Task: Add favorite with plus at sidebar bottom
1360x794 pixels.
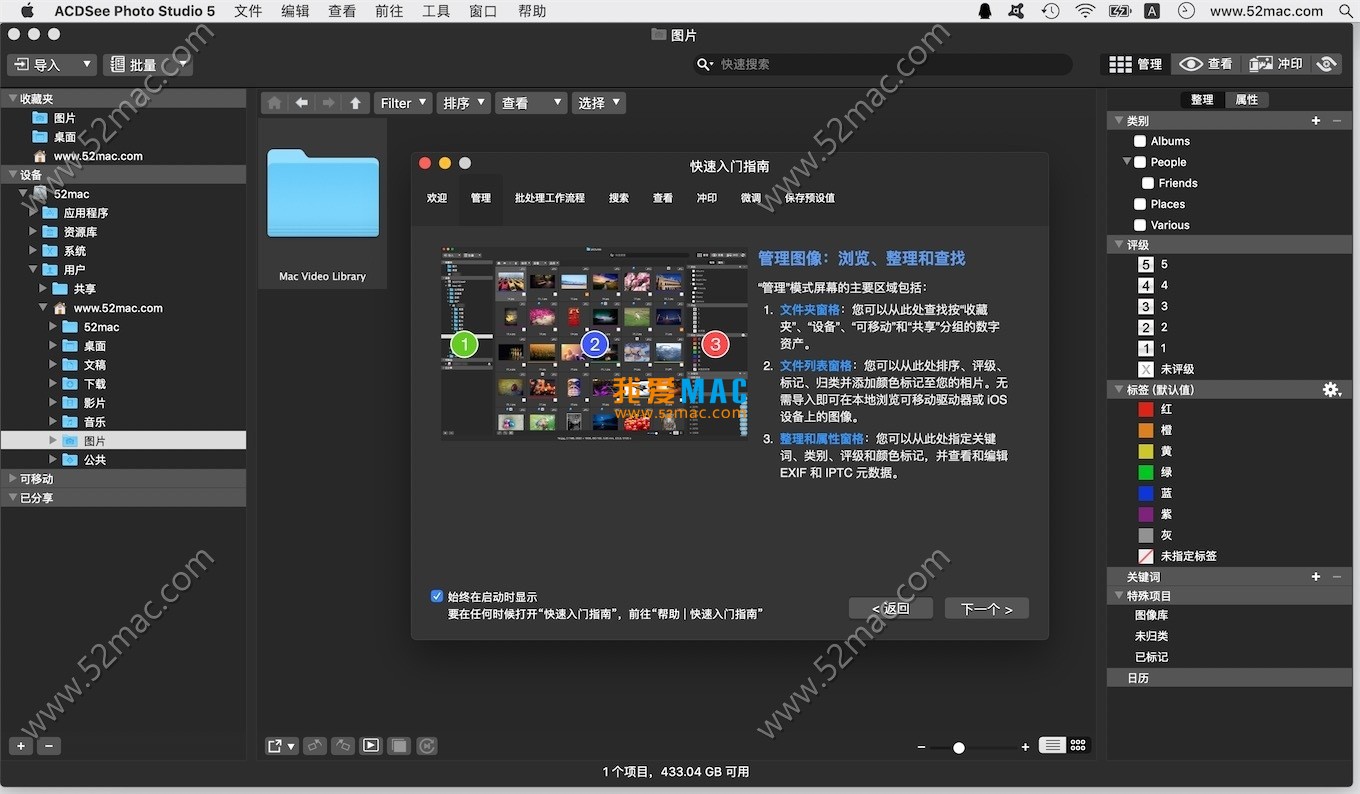Action: [x=21, y=746]
